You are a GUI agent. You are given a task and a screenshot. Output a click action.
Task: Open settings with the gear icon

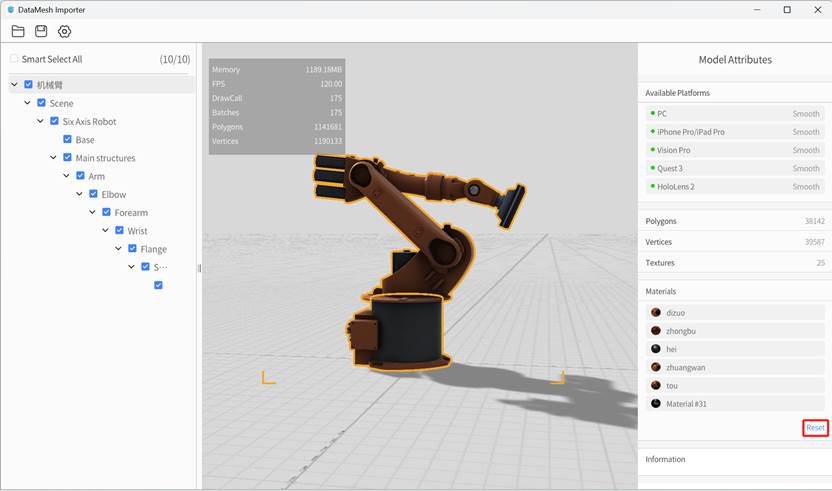coord(64,31)
